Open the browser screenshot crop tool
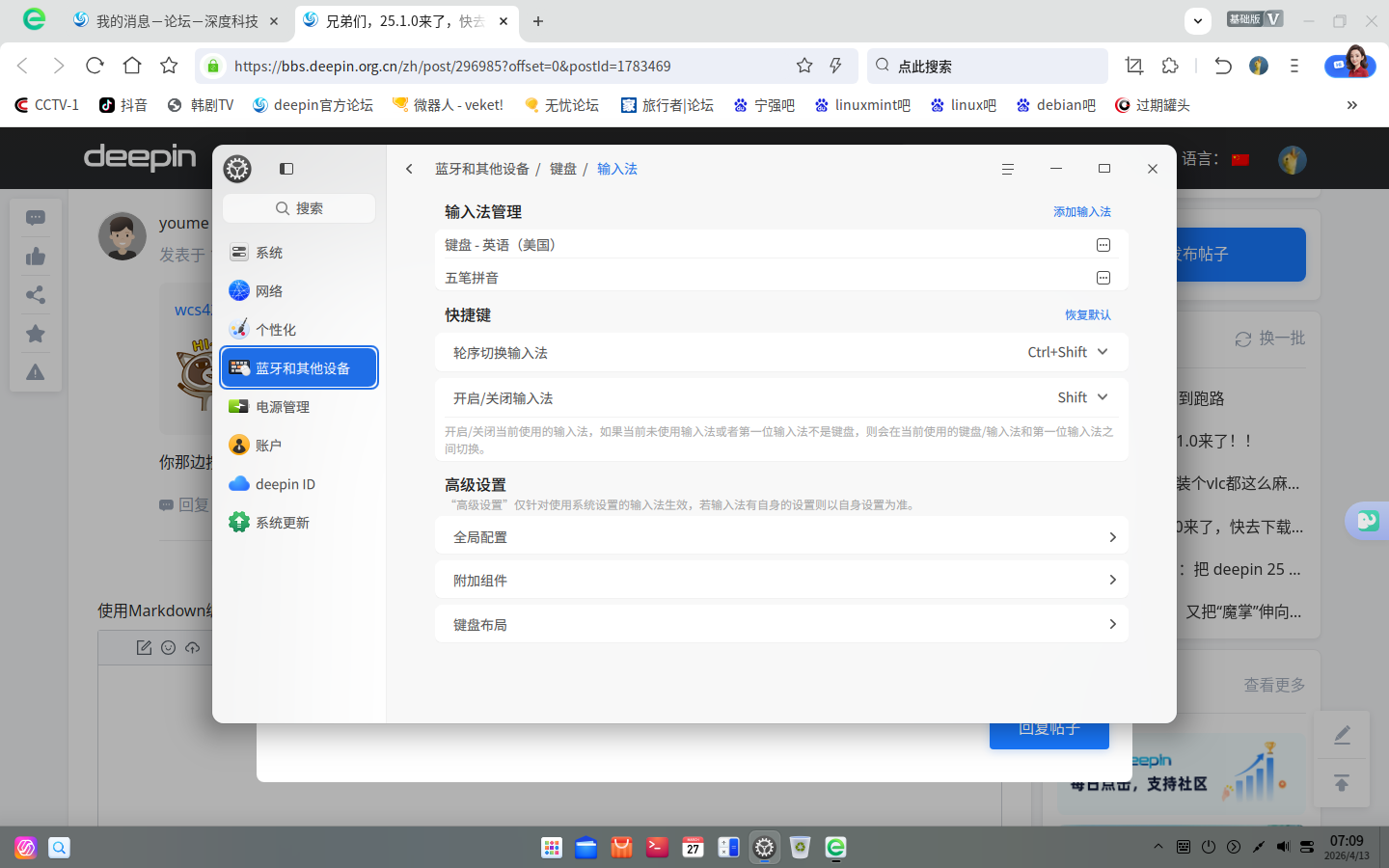 point(1134,66)
